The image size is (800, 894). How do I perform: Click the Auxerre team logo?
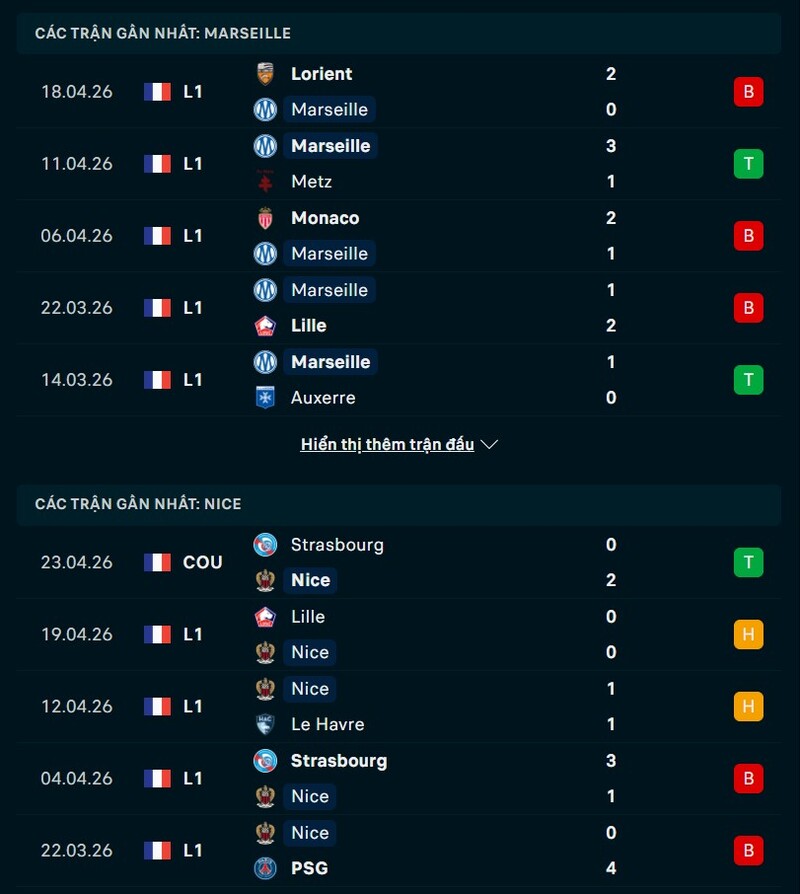click(264, 397)
